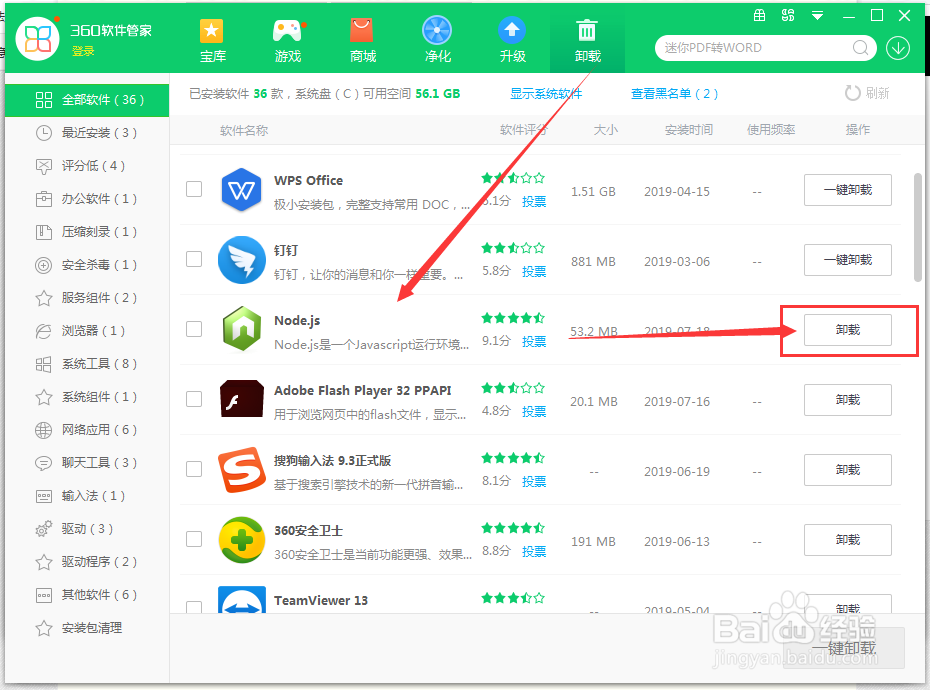Select 网络应用 (6) category
Image resolution: width=930 pixels, height=690 pixels.
87,430
